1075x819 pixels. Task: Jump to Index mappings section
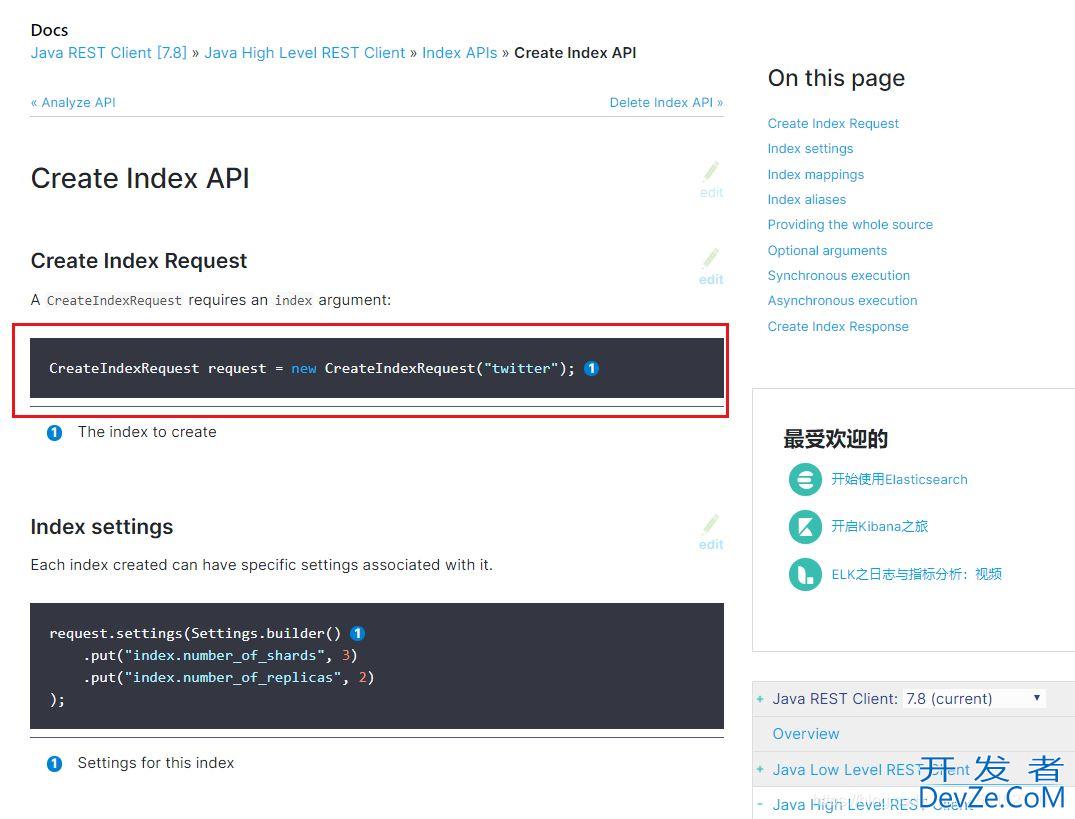pos(816,175)
